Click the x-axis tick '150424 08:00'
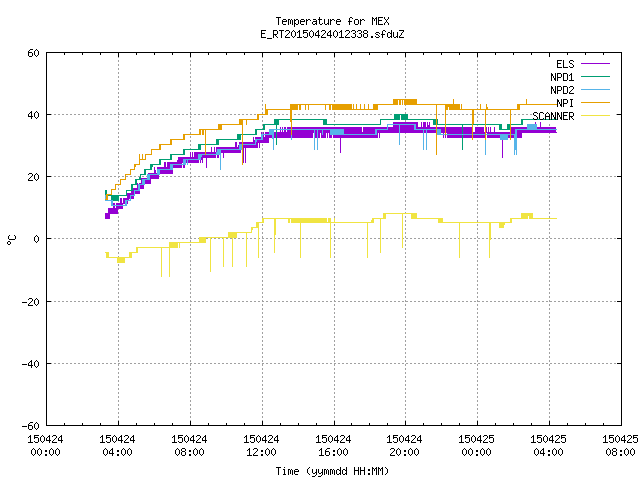Viewport: 640px width, 480px height. coord(189,446)
